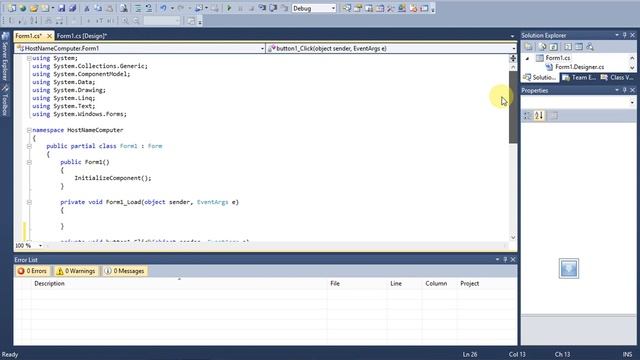The width and height of the screenshot is (640, 360).
Task: Collapse the namespace HostNameComputer block
Action: 29,130
